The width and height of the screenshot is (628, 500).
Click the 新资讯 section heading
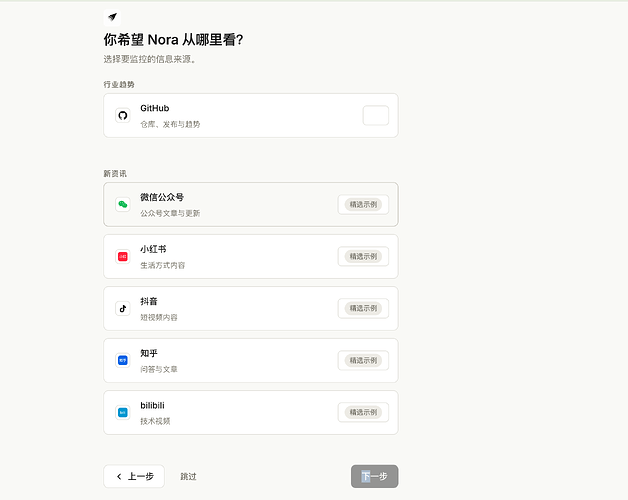pos(115,173)
